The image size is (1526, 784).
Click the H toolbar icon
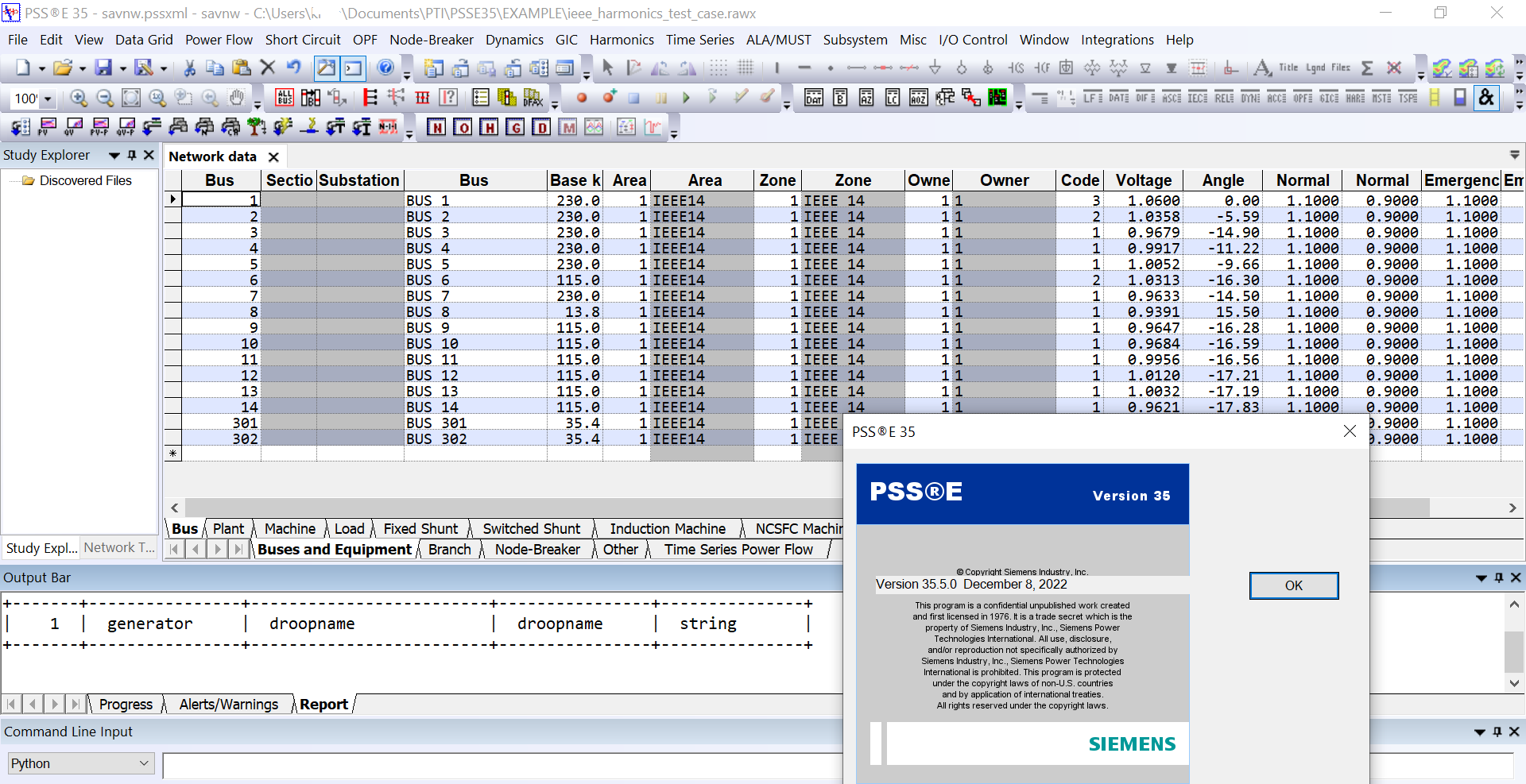[x=489, y=127]
